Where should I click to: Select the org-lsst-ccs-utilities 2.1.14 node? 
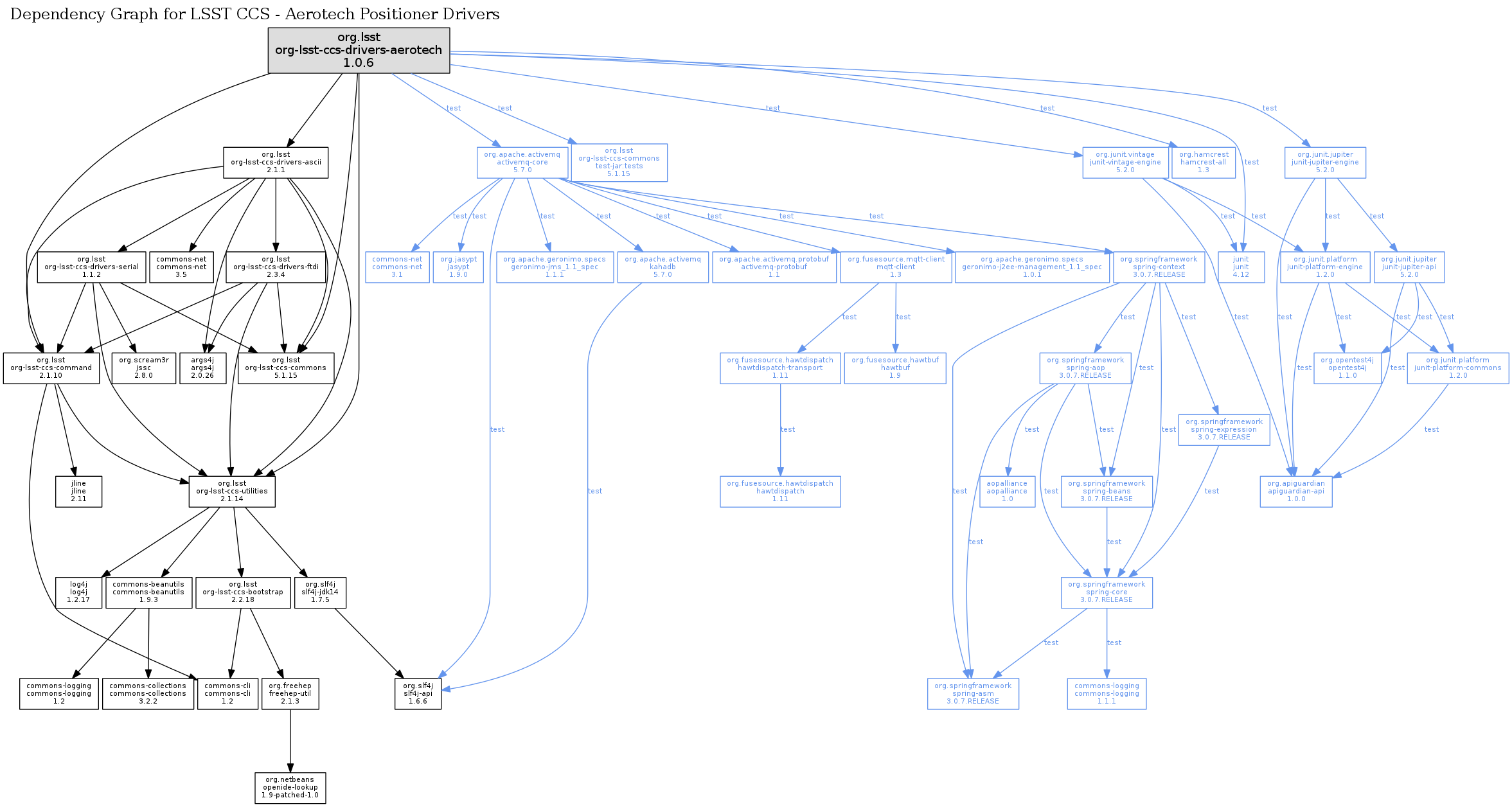pyautogui.click(x=232, y=492)
